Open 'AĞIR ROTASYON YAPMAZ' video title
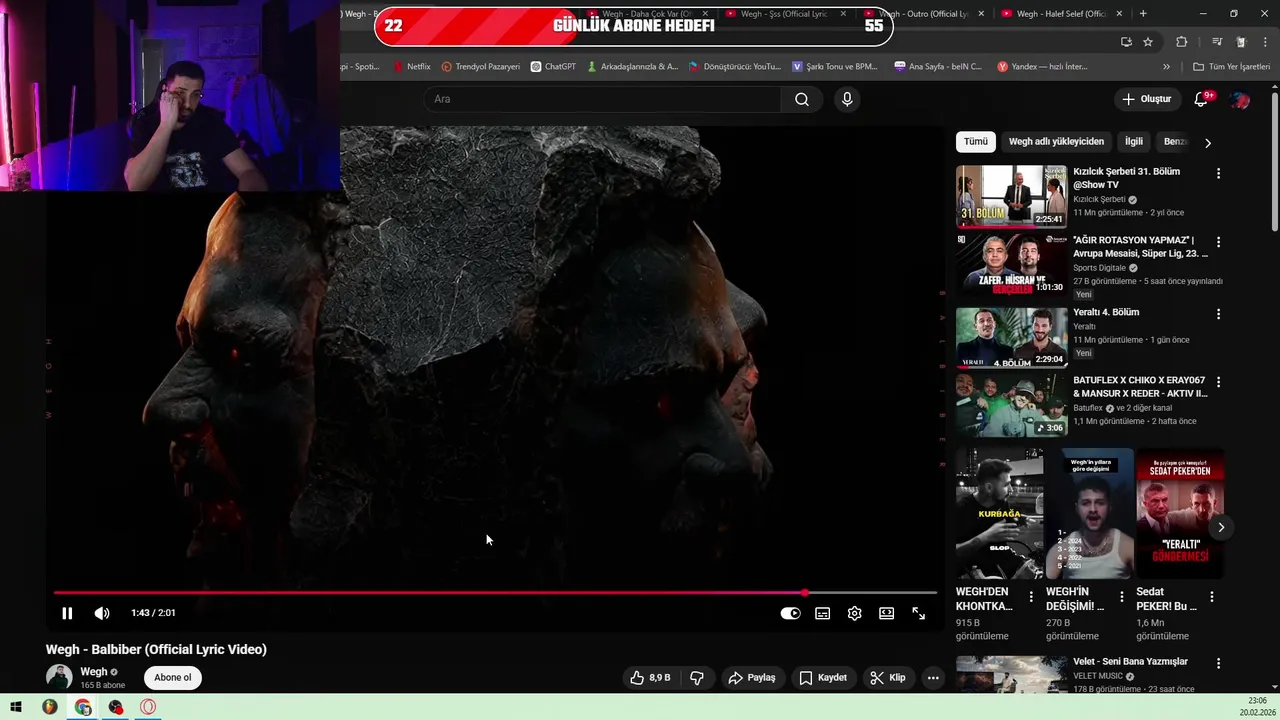Image resolution: width=1280 pixels, height=720 pixels. (x=1140, y=247)
